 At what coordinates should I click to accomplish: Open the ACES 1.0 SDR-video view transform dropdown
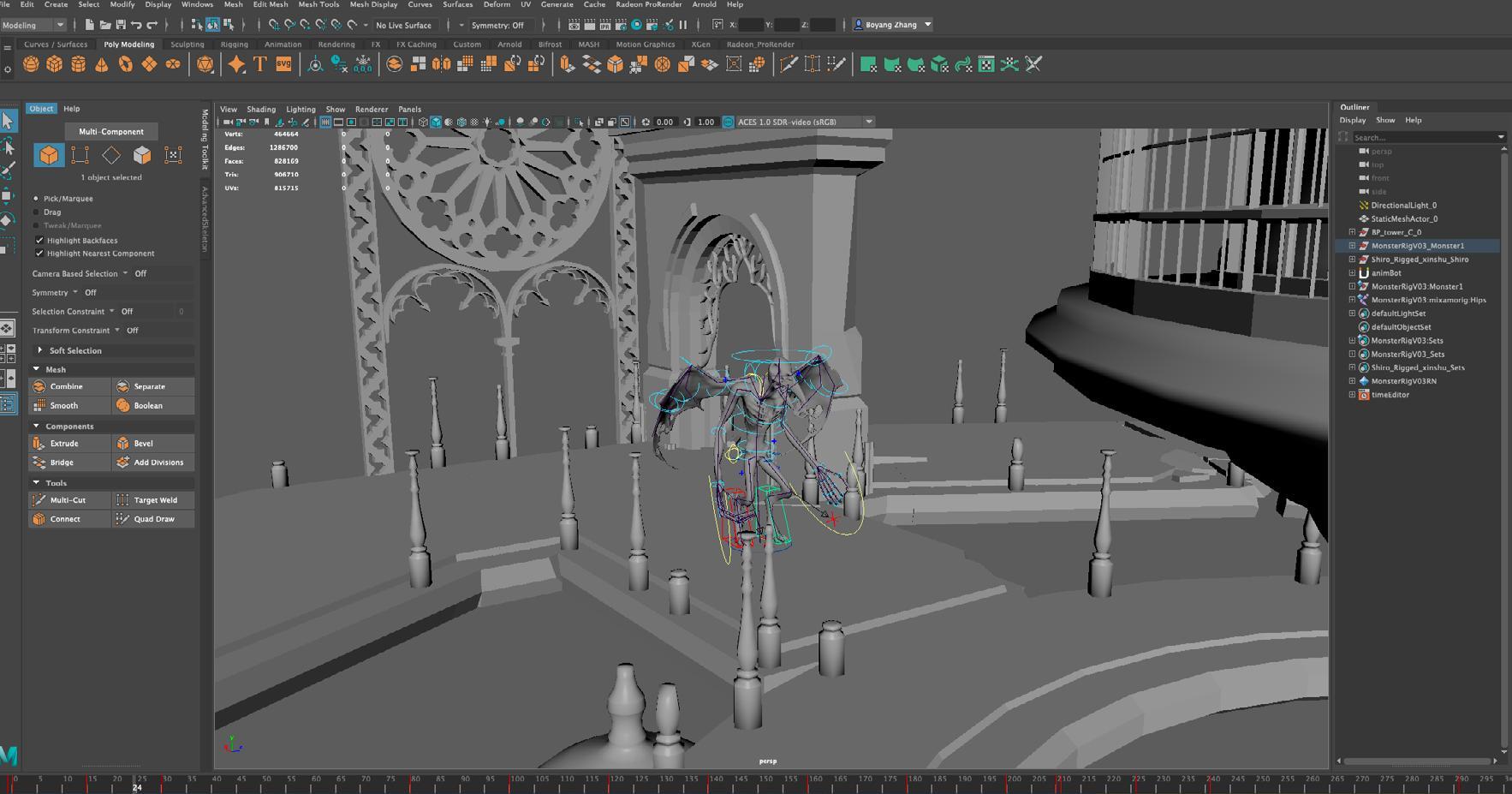pyautogui.click(x=805, y=122)
